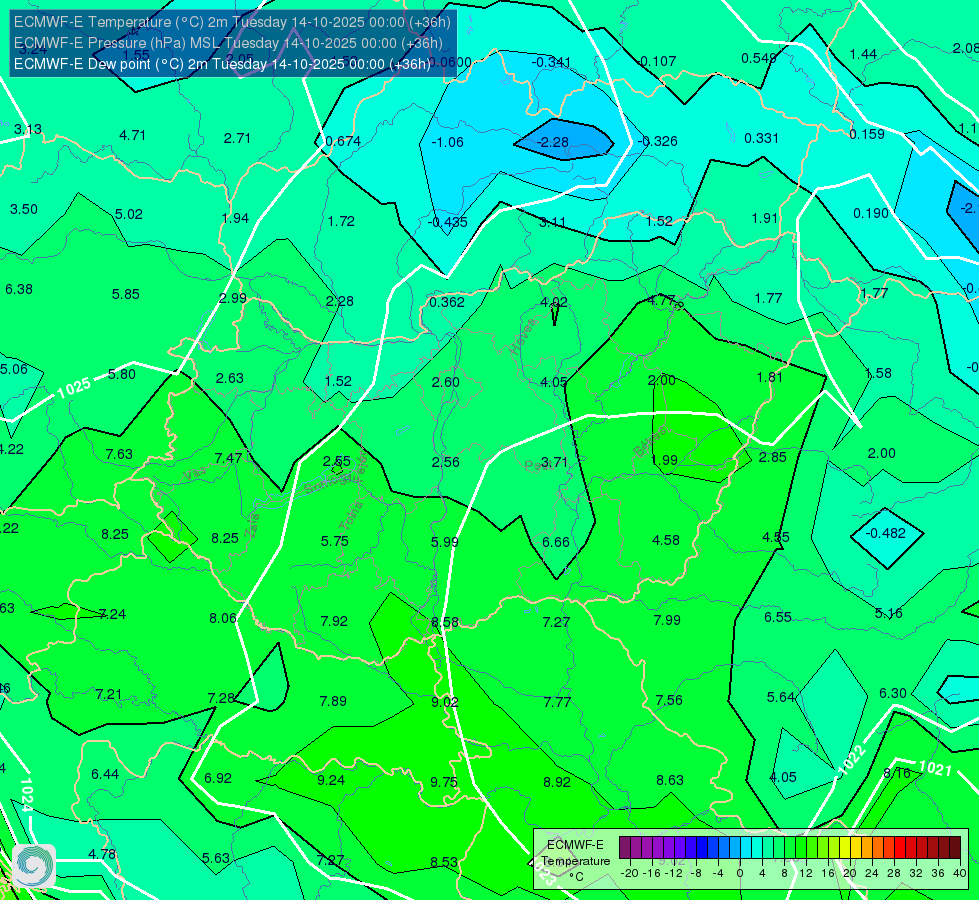Click the legend tick label 28

click(893, 873)
